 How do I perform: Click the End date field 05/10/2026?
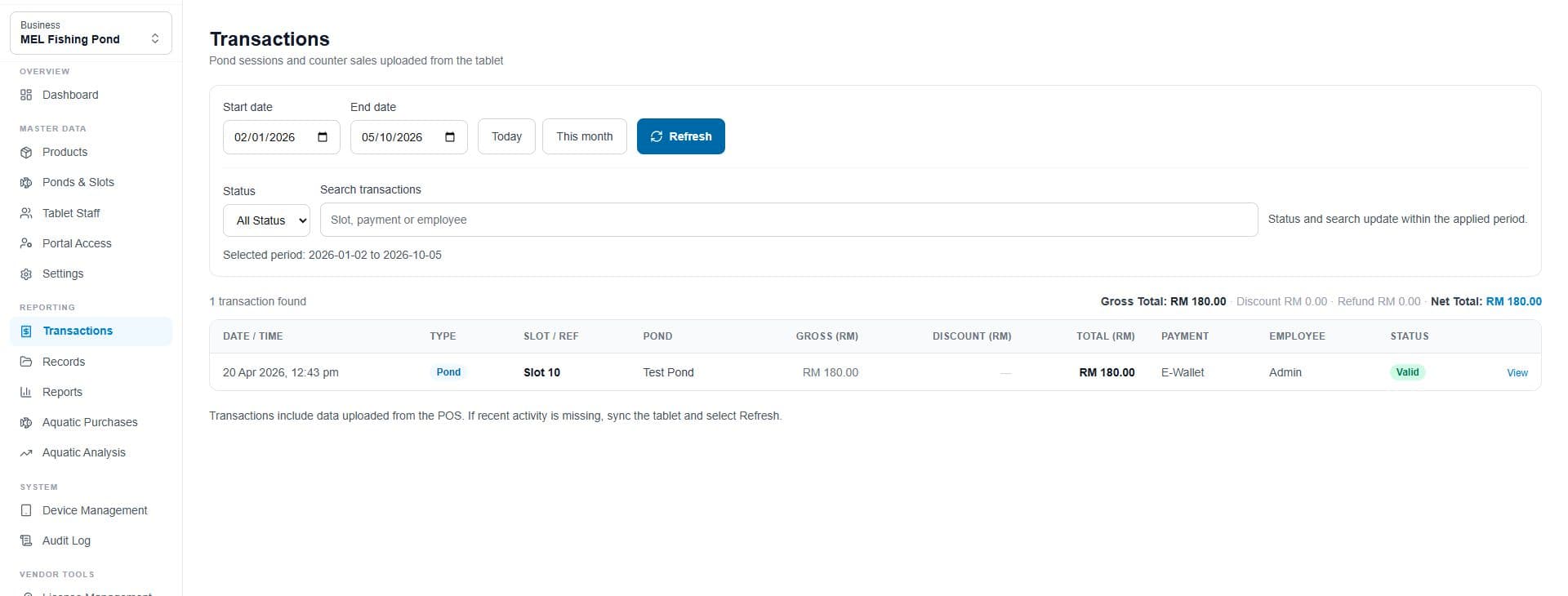point(409,137)
